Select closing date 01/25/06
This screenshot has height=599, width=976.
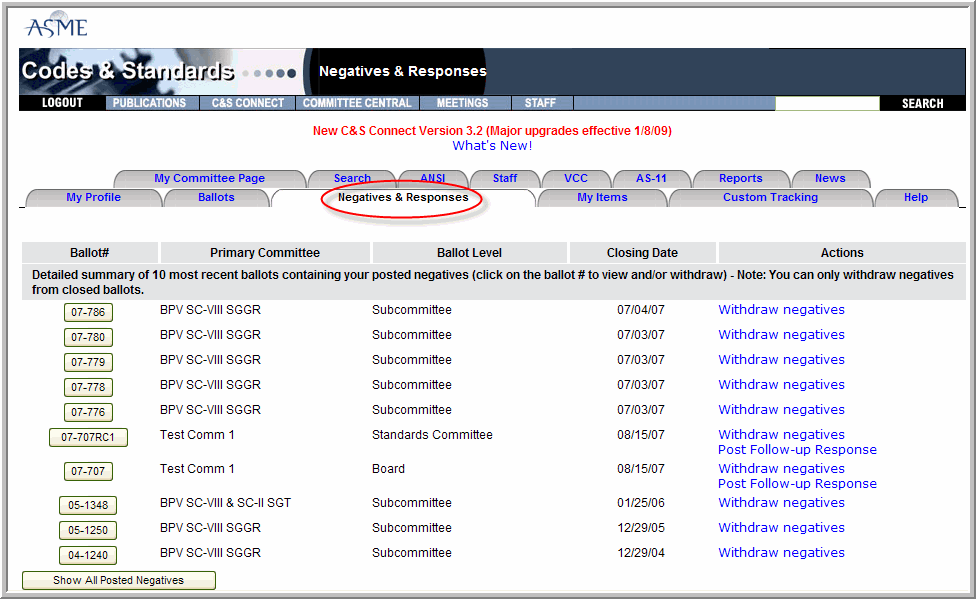(640, 502)
